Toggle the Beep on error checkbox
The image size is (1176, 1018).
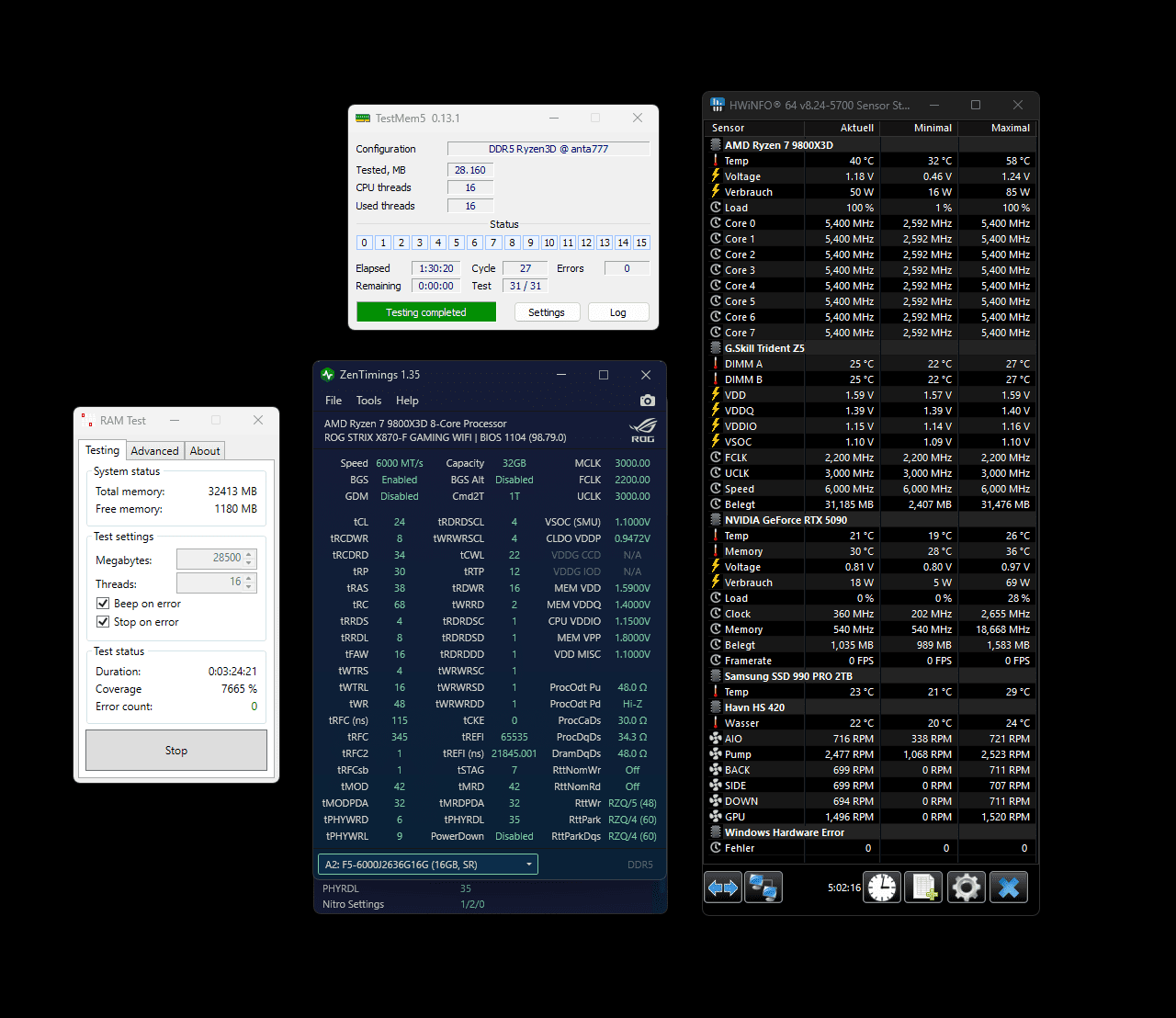(103, 604)
